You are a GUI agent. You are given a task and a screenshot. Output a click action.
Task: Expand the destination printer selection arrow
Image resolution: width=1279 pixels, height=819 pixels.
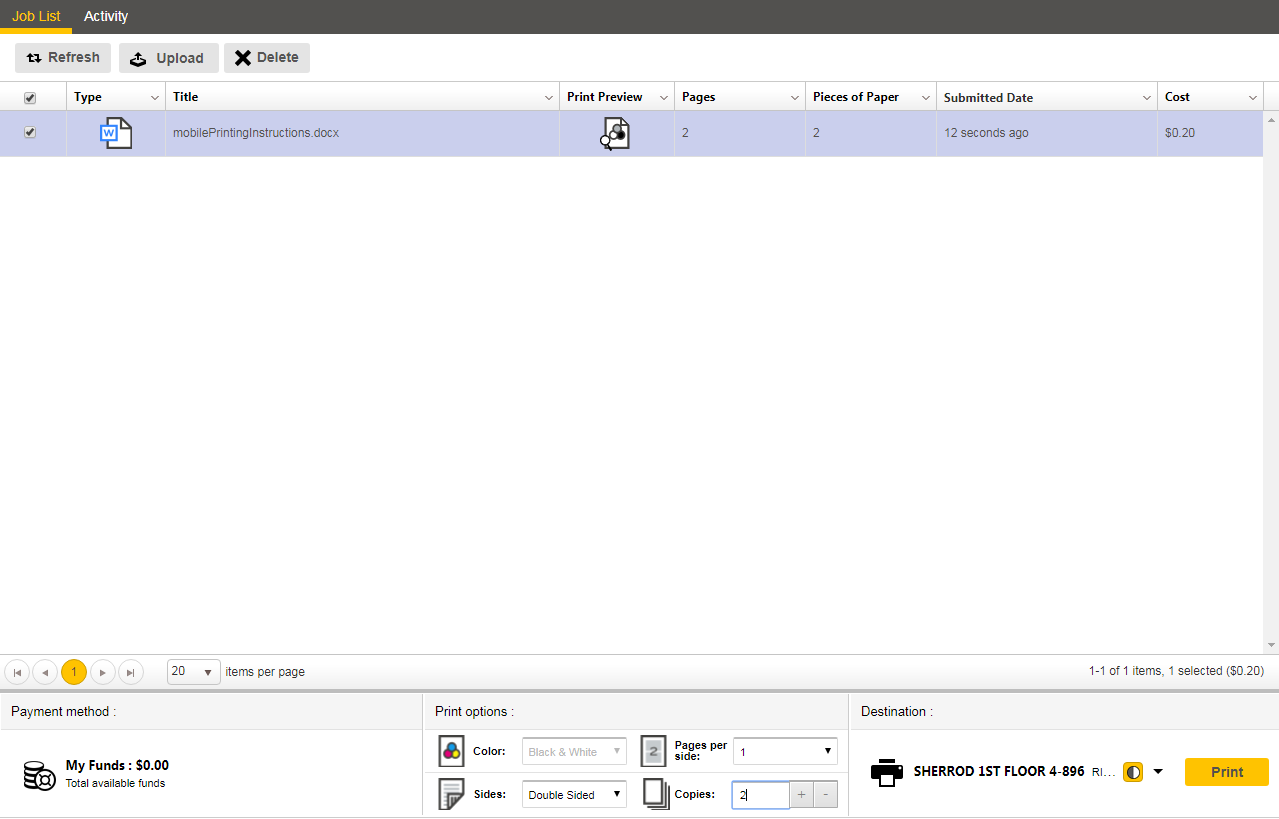click(1158, 772)
